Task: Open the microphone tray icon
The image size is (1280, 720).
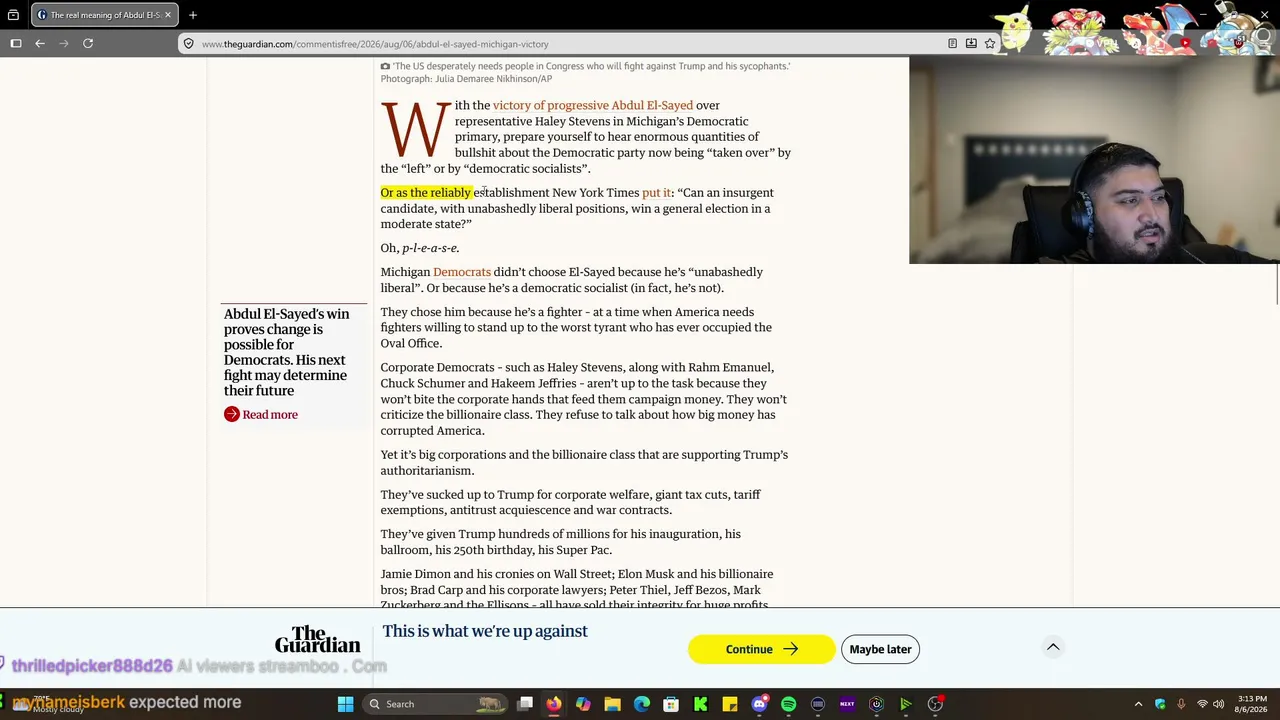Action: (1181, 704)
